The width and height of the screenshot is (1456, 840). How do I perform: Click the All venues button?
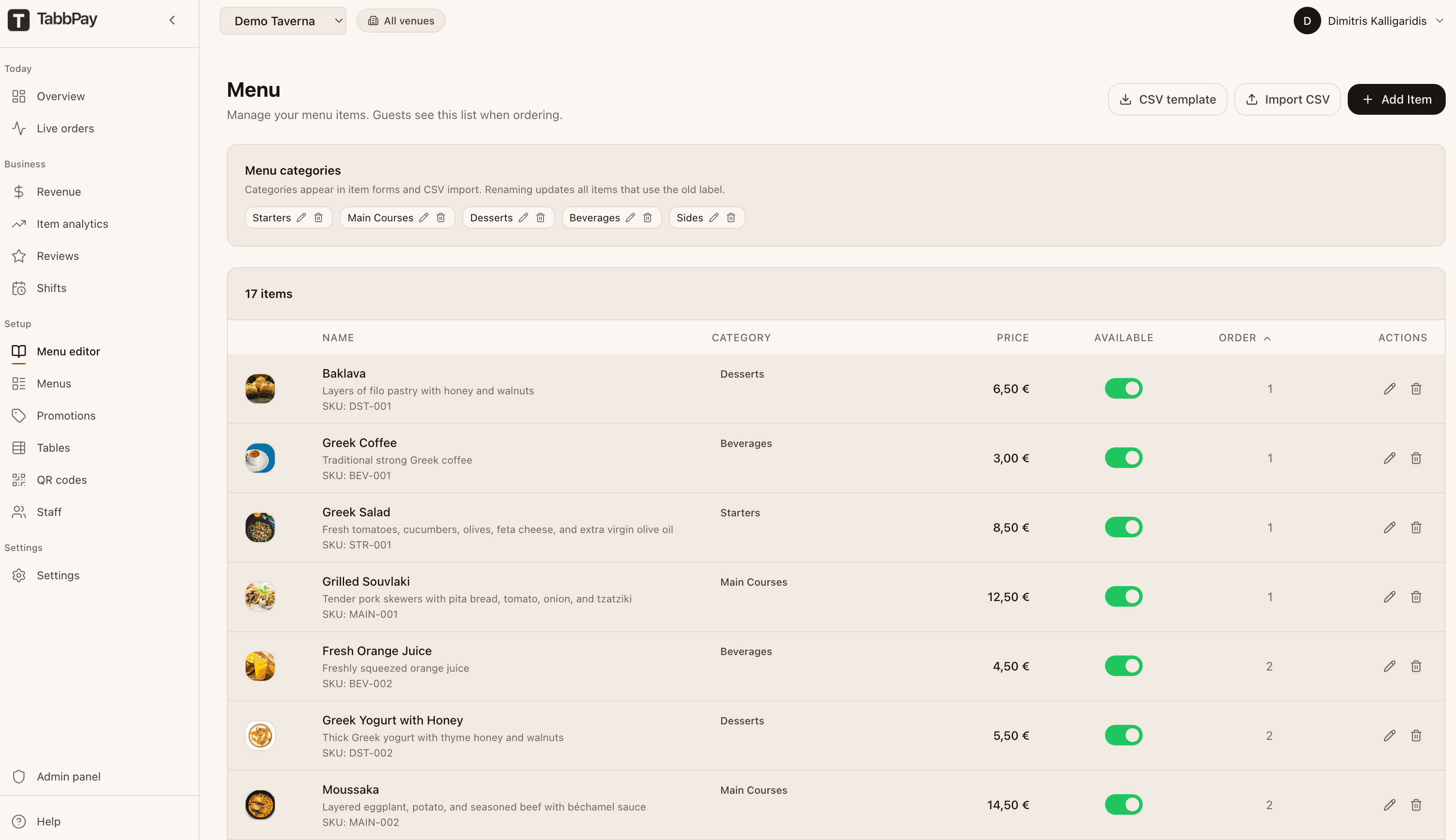tap(401, 21)
